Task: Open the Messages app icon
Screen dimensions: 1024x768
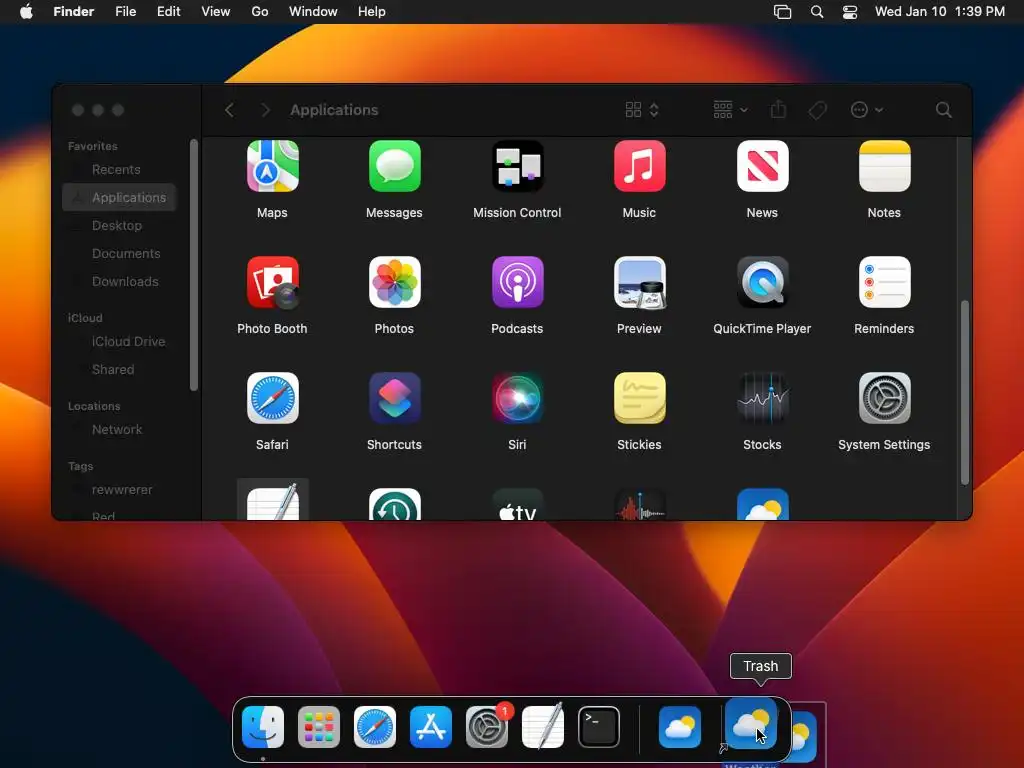Action: (394, 166)
